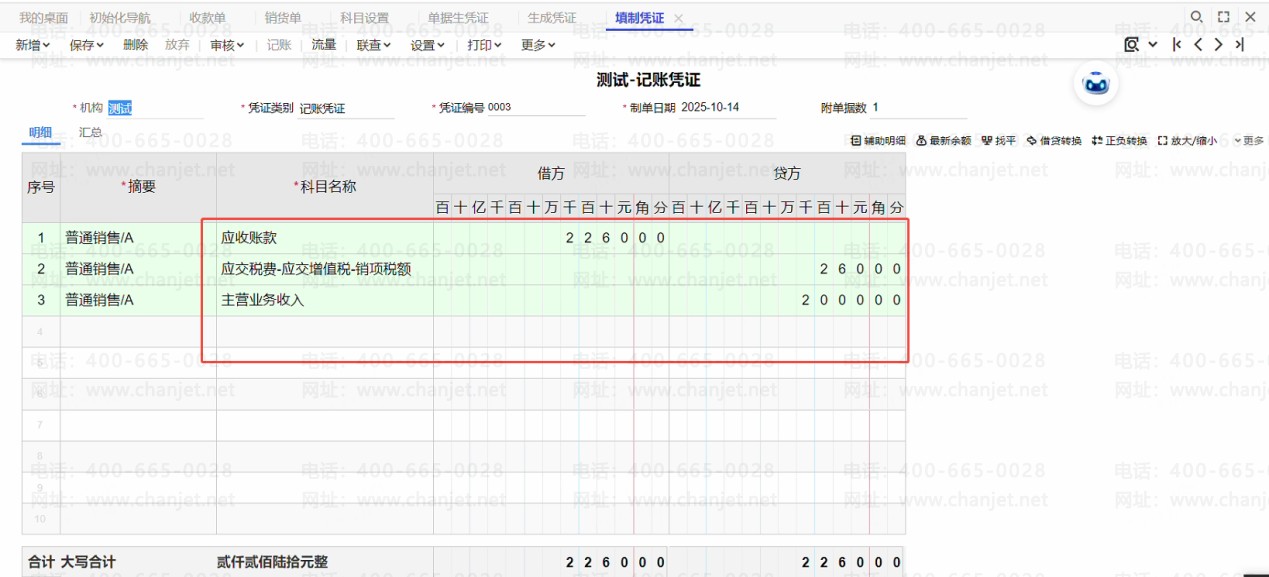The height and width of the screenshot is (577, 1269).
Task: Open the 新增 dropdown menu
Action: coord(33,45)
